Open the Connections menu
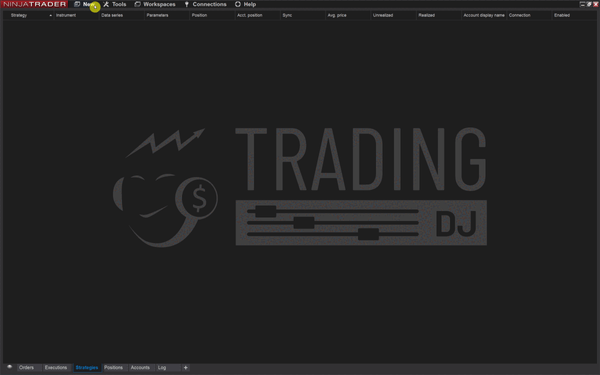This screenshot has width=600, height=375. pos(209,4)
